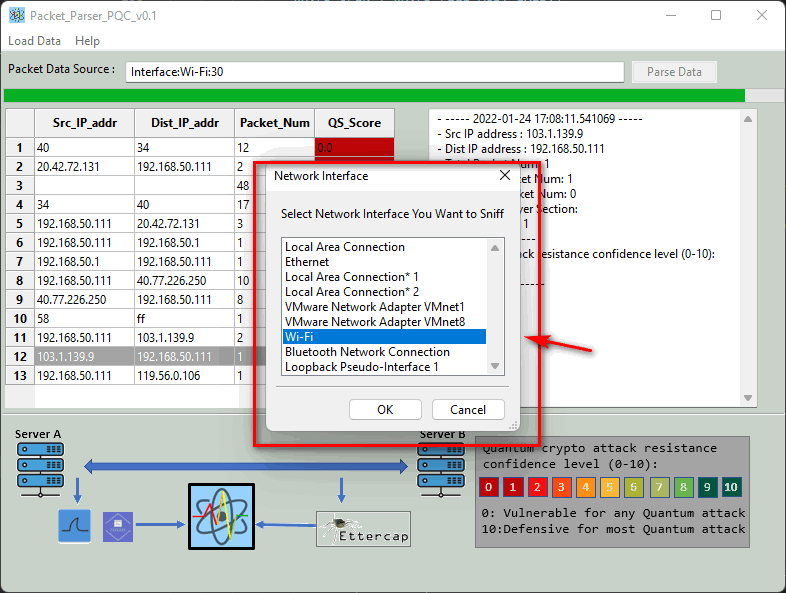786x593 pixels.
Task: Choose VMware Network Adapter VMnet8
Action: (x=384, y=322)
